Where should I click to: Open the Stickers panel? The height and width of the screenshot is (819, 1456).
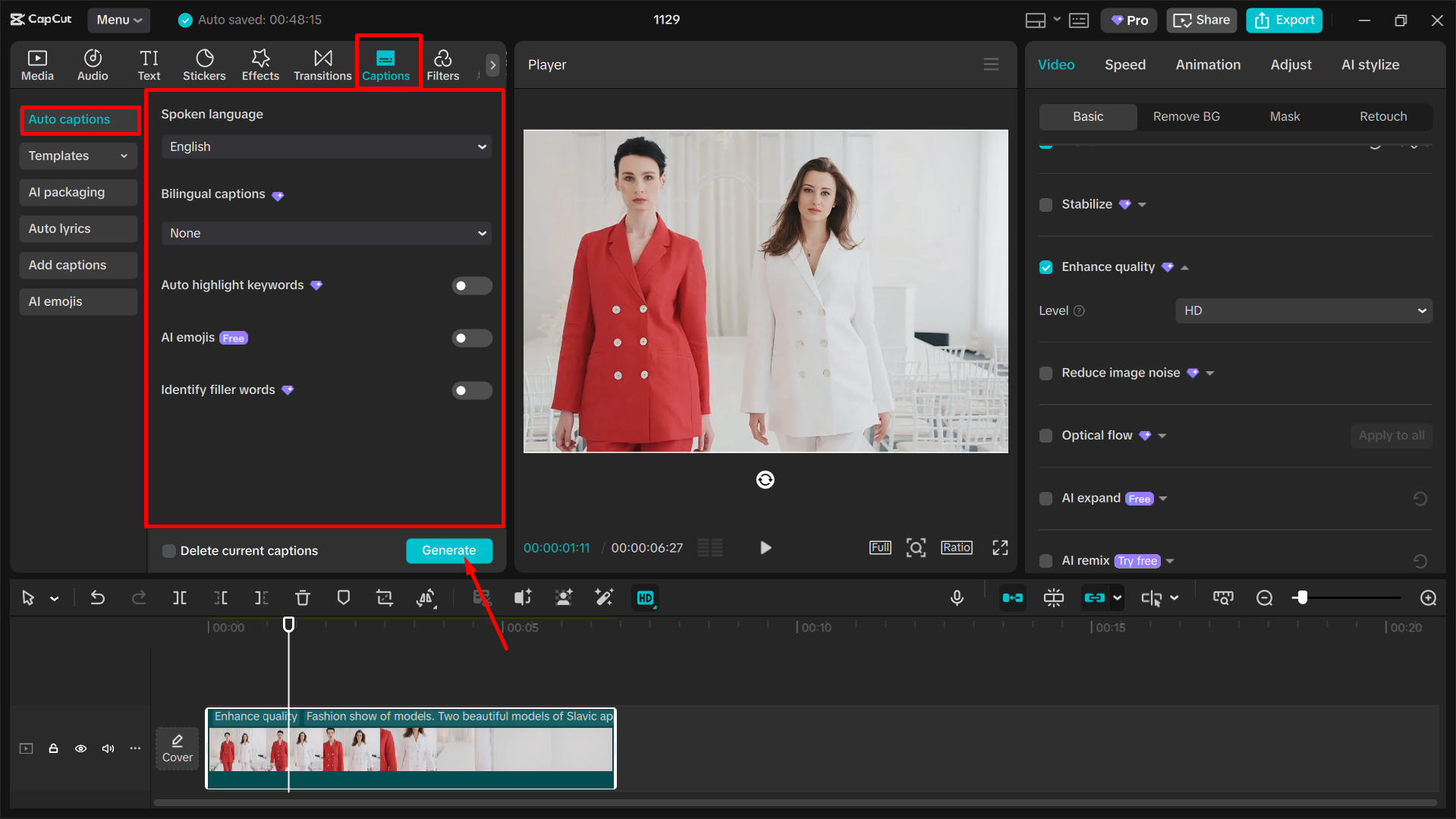point(203,65)
